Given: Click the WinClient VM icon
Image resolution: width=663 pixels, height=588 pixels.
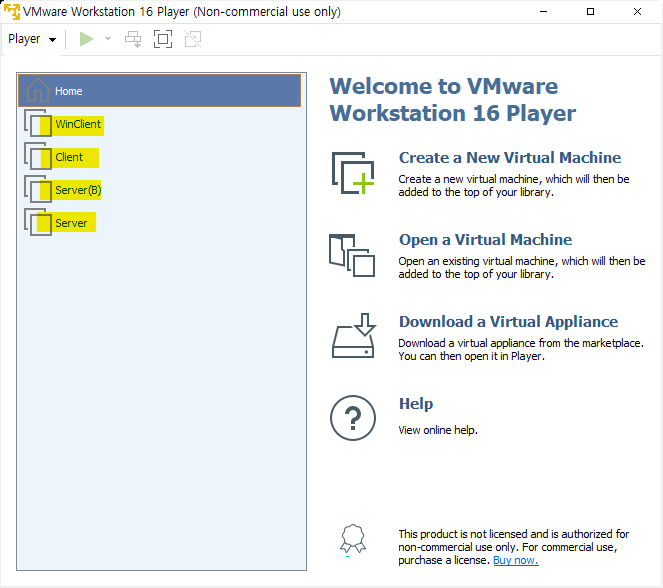Looking at the screenshot, I should 38,123.
